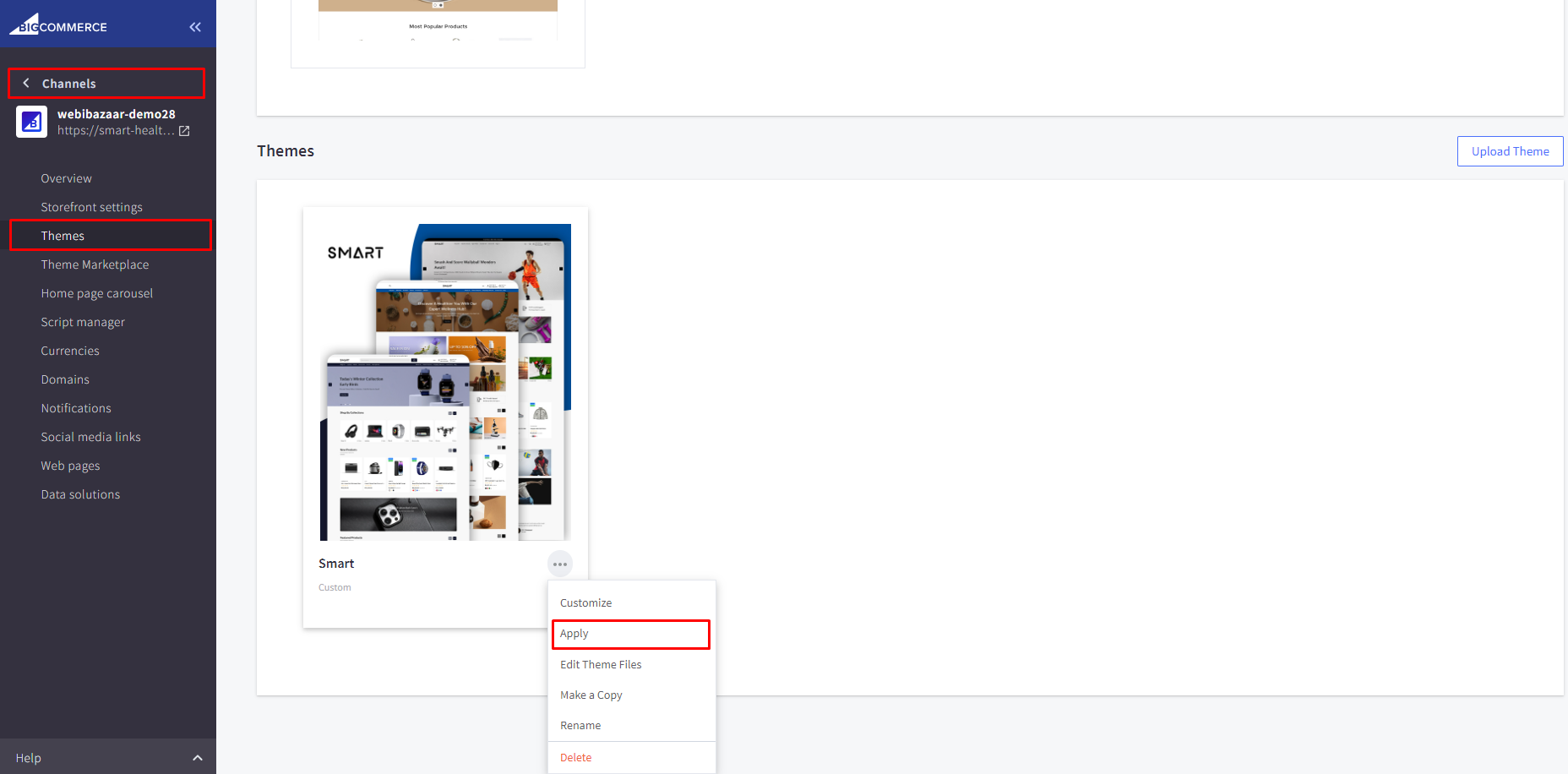Open Script manager page
Image resolution: width=1568 pixels, height=774 pixels.
click(x=83, y=322)
